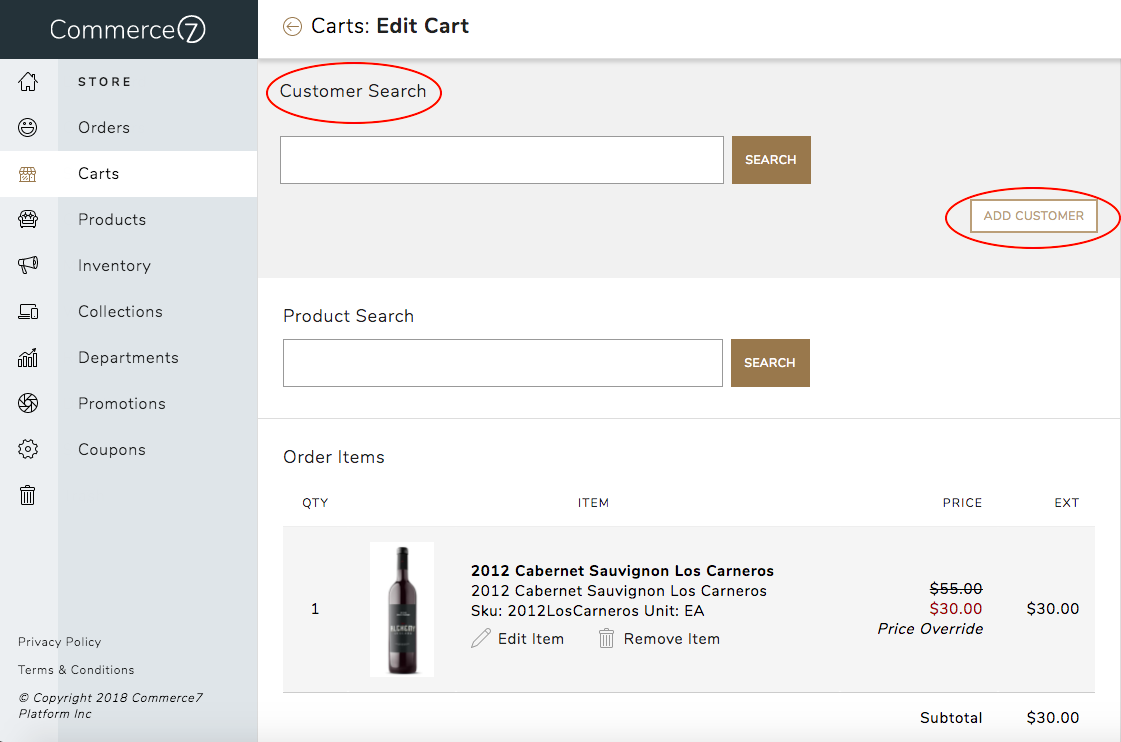The image size is (1121, 742).
Task: Click the QTY column header
Action: (x=315, y=503)
